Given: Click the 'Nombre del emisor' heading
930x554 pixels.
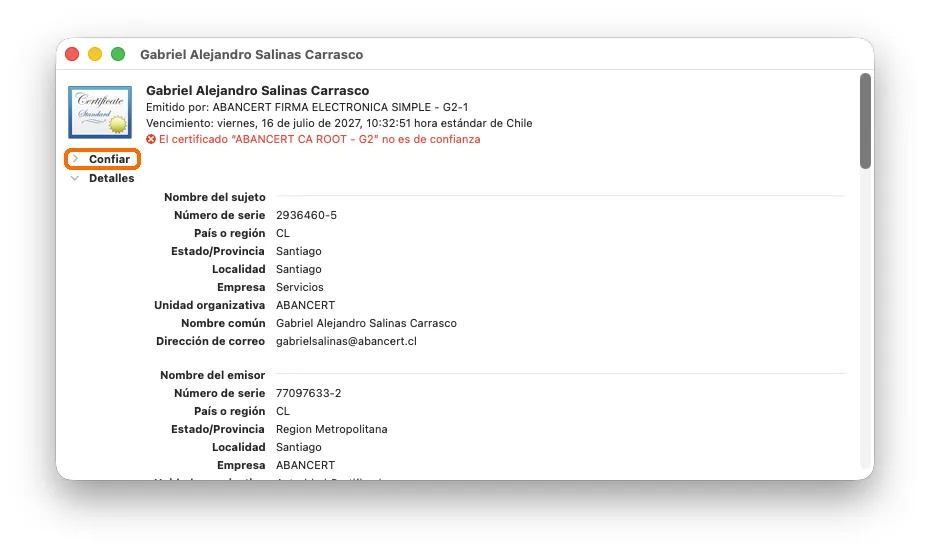Looking at the screenshot, I should pos(212,375).
